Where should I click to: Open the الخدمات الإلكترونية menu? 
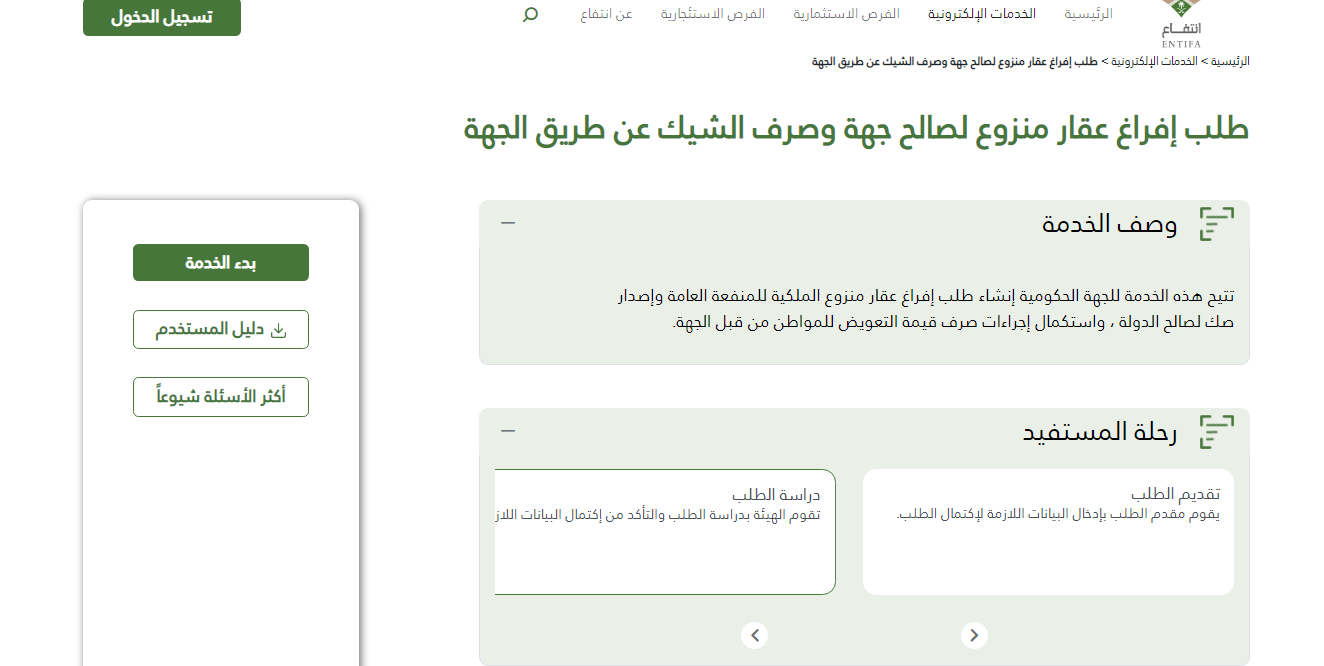981,14
